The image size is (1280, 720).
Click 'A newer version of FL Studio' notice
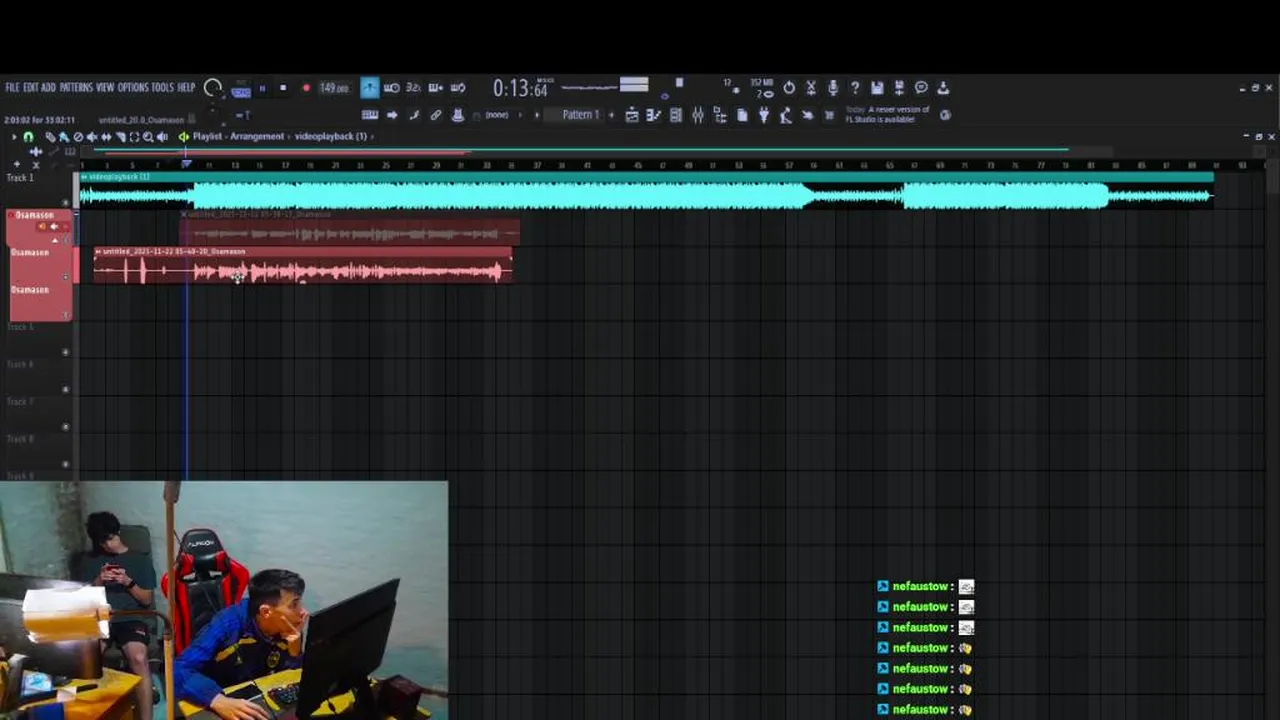[887, 114]
